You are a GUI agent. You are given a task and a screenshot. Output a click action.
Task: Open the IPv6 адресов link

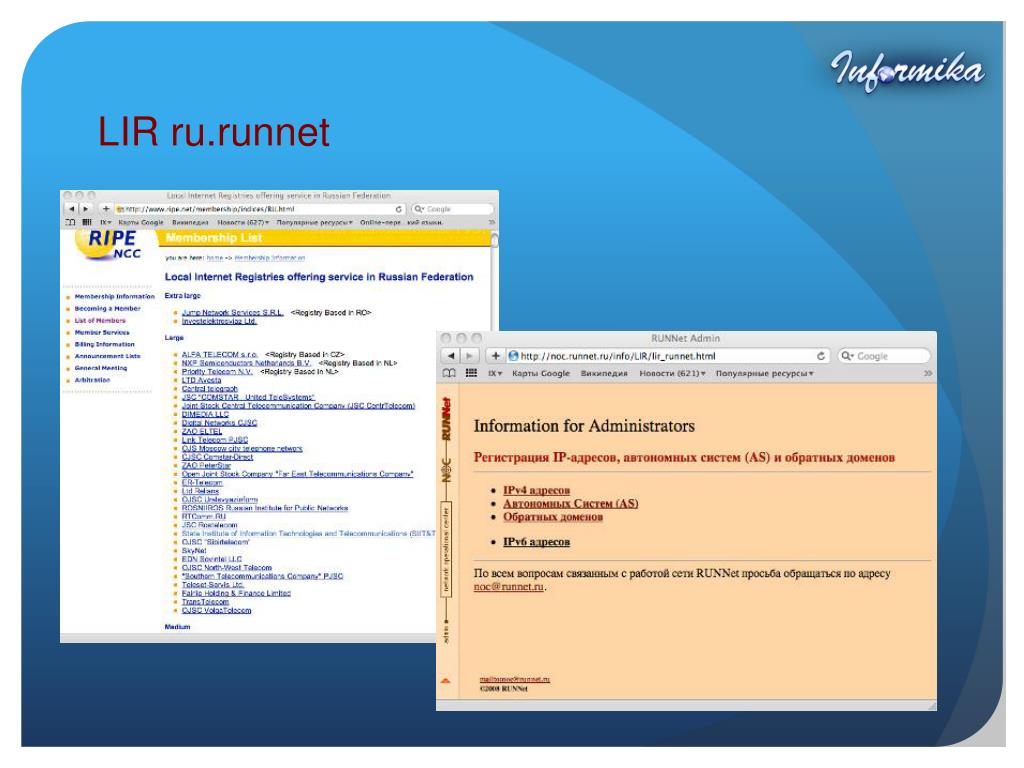point(536,541)
